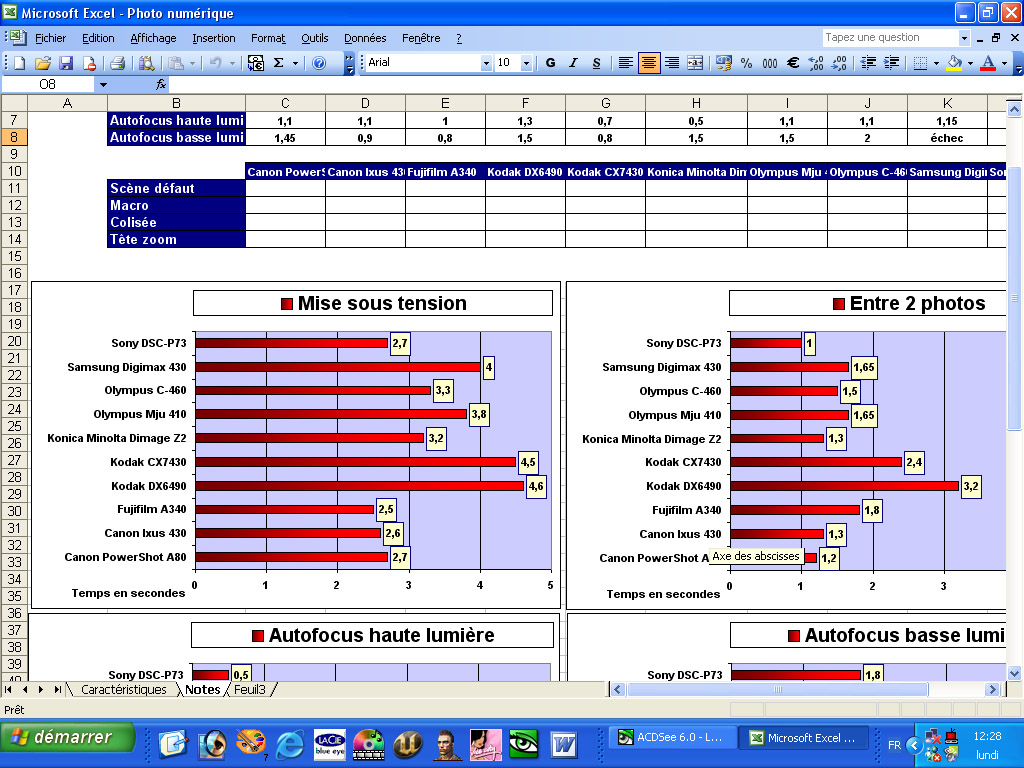Expand standard toolbar options chevron
The width and height of the screenshot is (1024, 768).
(349, 64)
